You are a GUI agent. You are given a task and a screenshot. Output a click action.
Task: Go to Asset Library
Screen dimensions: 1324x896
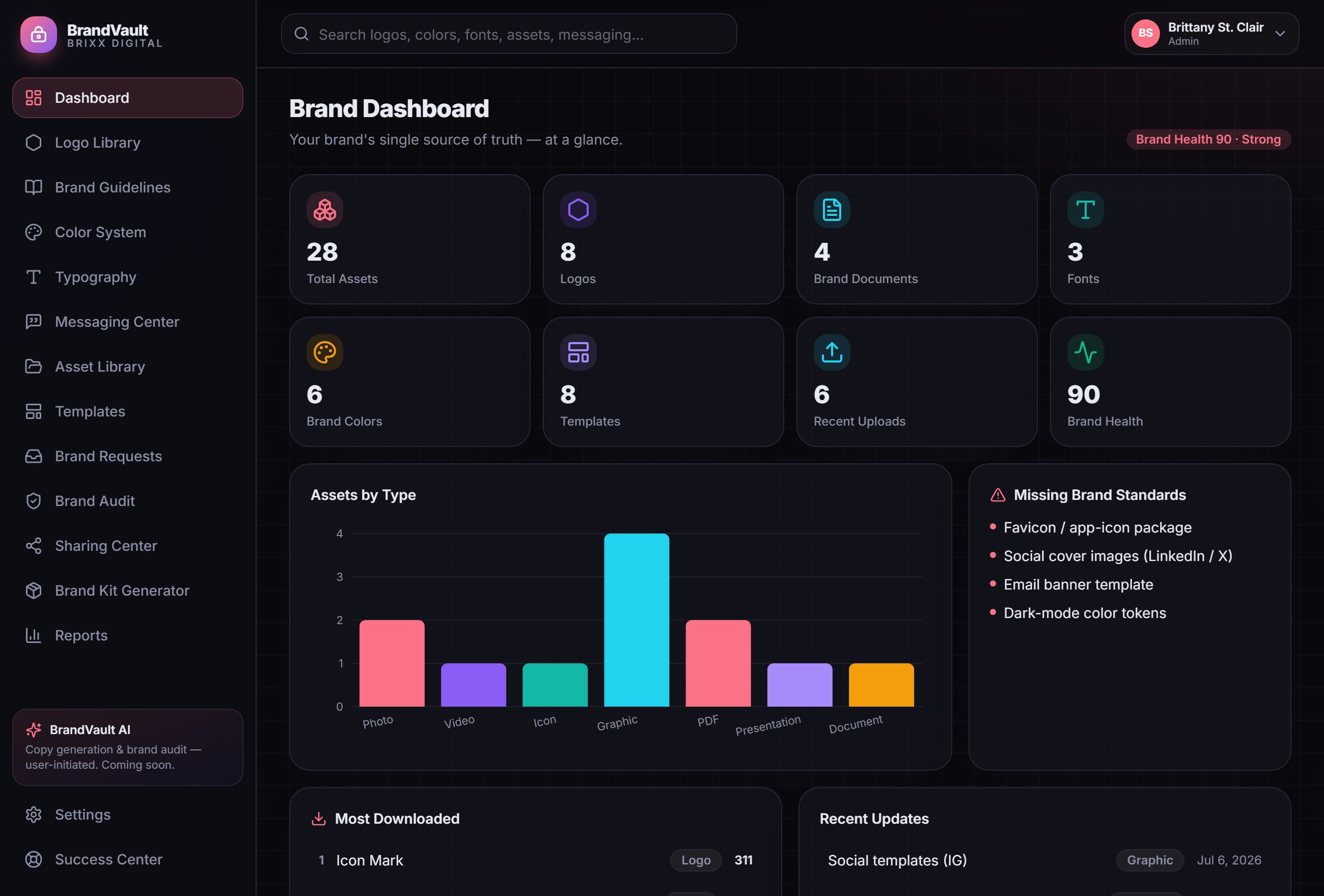coord(128,367)
